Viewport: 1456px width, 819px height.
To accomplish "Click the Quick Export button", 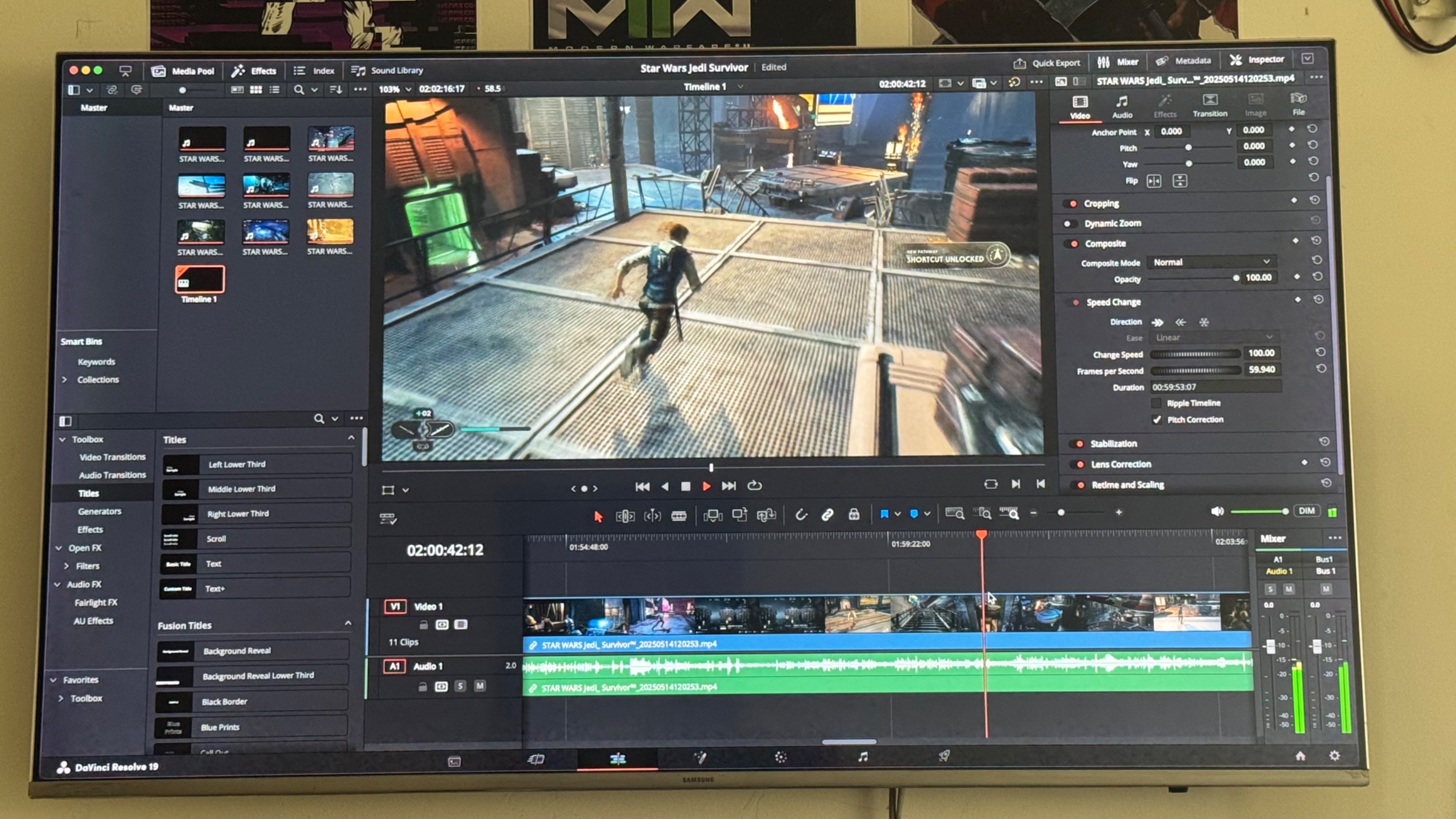I will click(1046, 63).
